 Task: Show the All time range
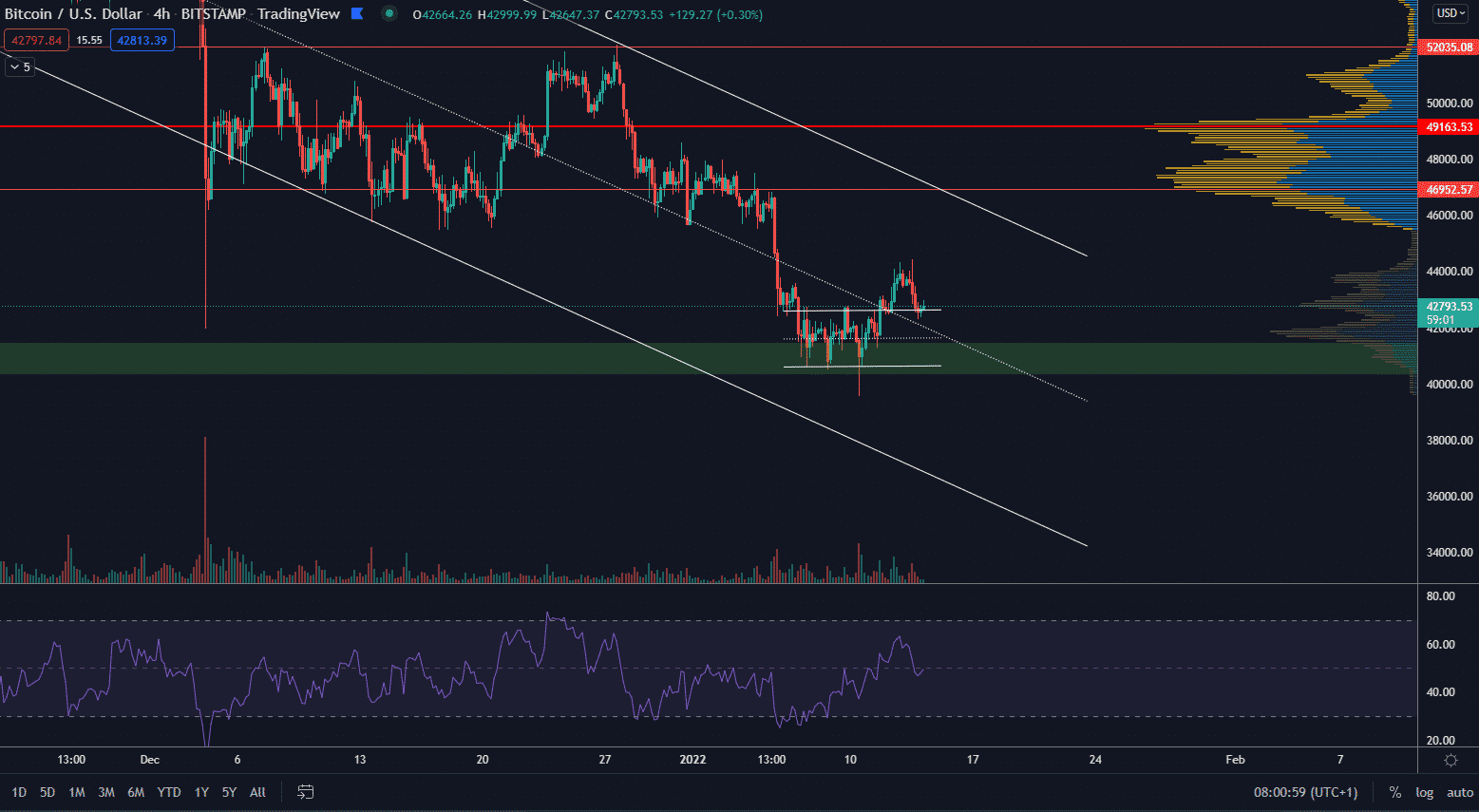click(257, 792)
